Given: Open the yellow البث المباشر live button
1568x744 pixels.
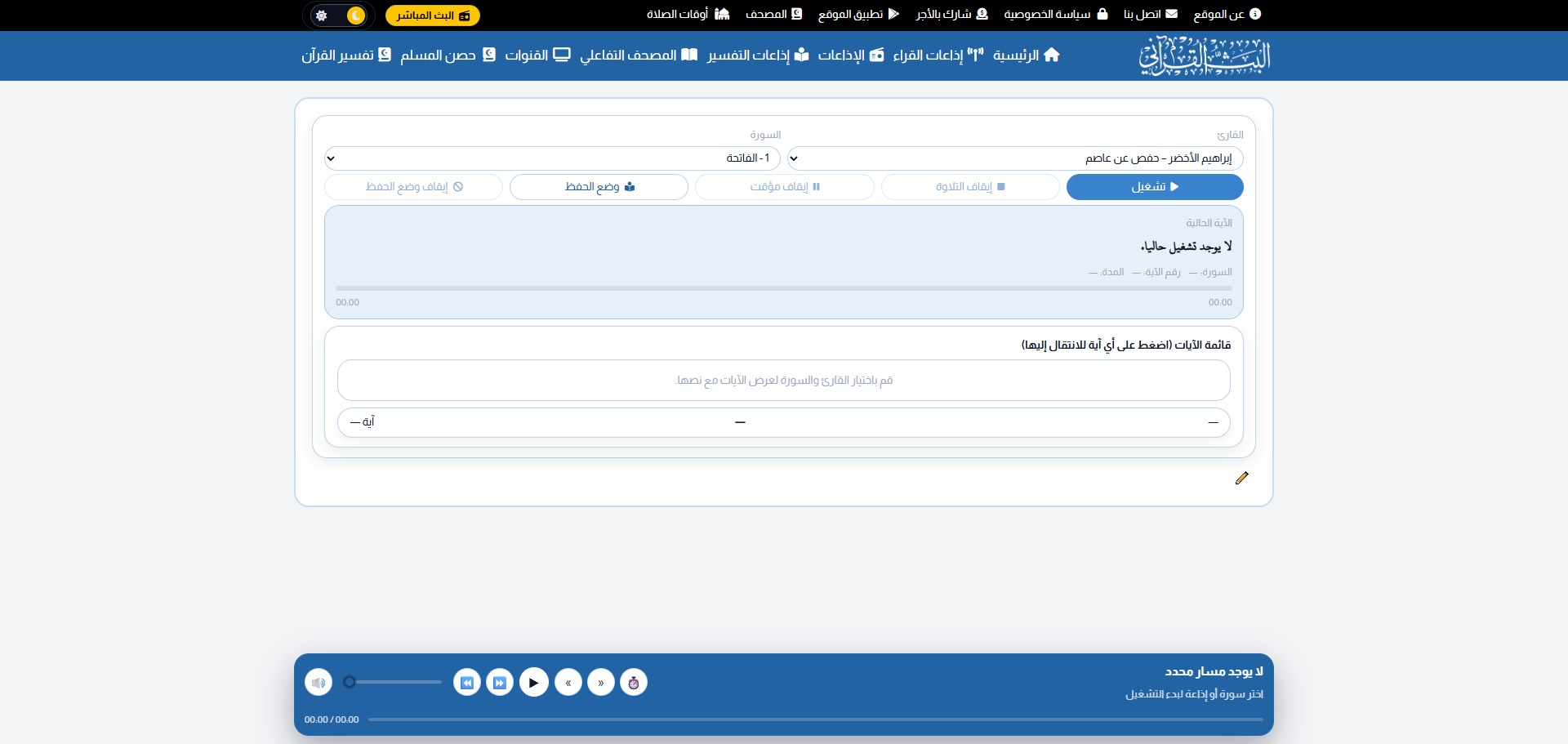Looking at the screenshot, I should point(432,16).
